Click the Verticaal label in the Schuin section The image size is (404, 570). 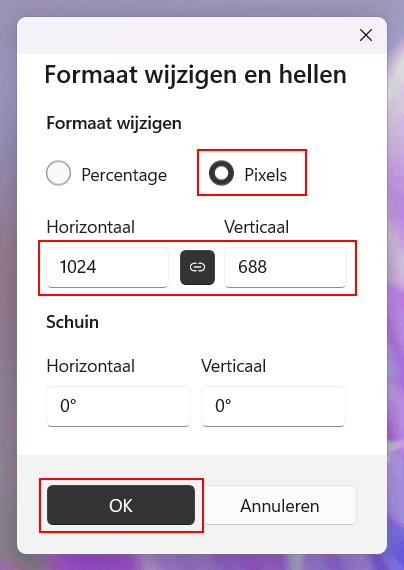point(233,366)
